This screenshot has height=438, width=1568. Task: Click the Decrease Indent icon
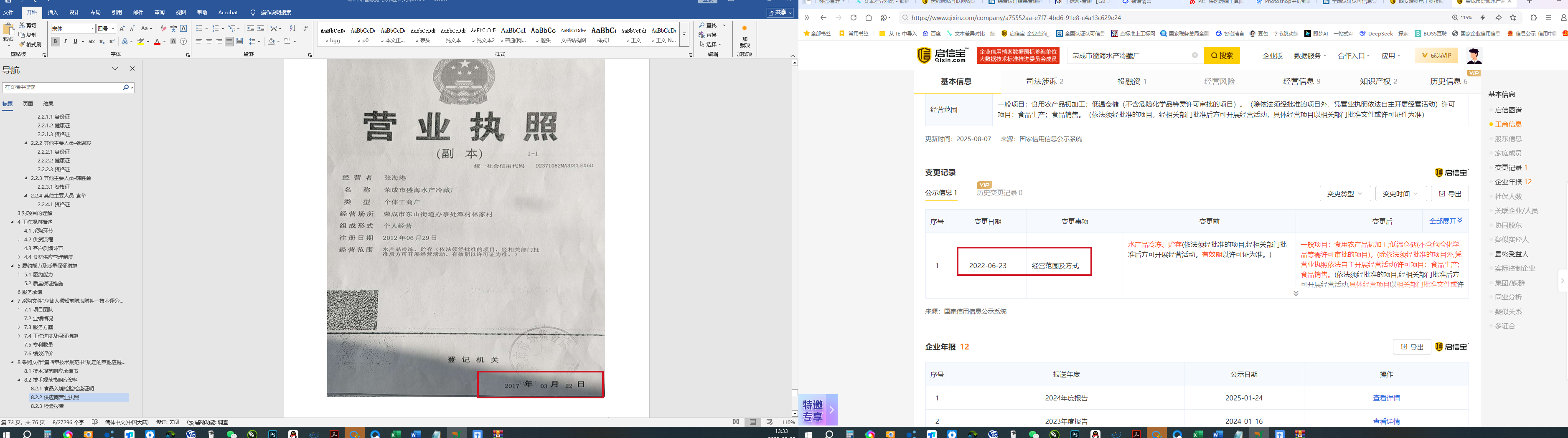[250, 28]
